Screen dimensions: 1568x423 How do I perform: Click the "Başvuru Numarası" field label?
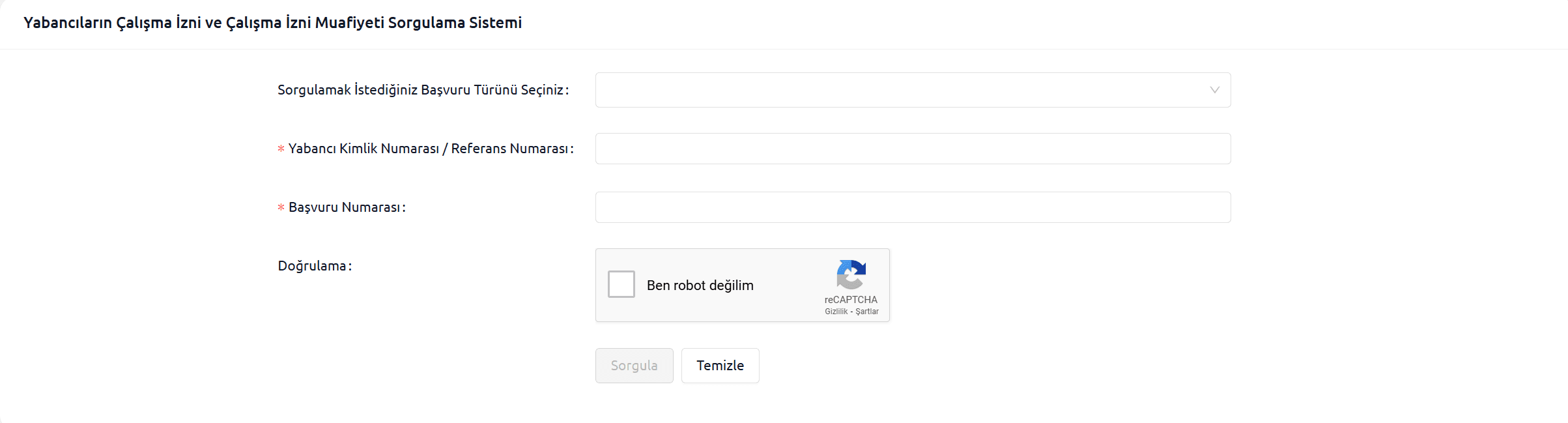click(346, 207)
